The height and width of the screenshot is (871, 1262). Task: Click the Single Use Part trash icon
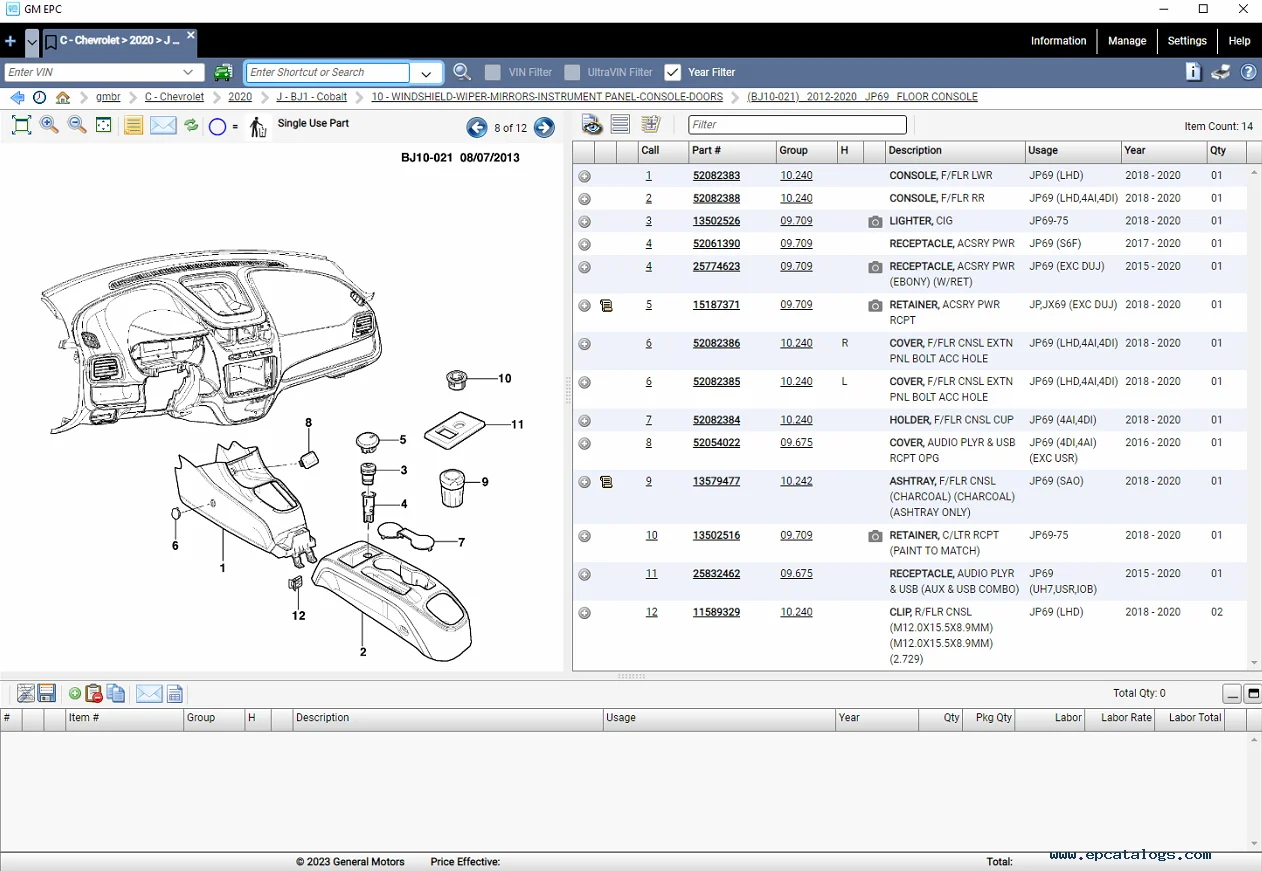[x=258, y=127]
